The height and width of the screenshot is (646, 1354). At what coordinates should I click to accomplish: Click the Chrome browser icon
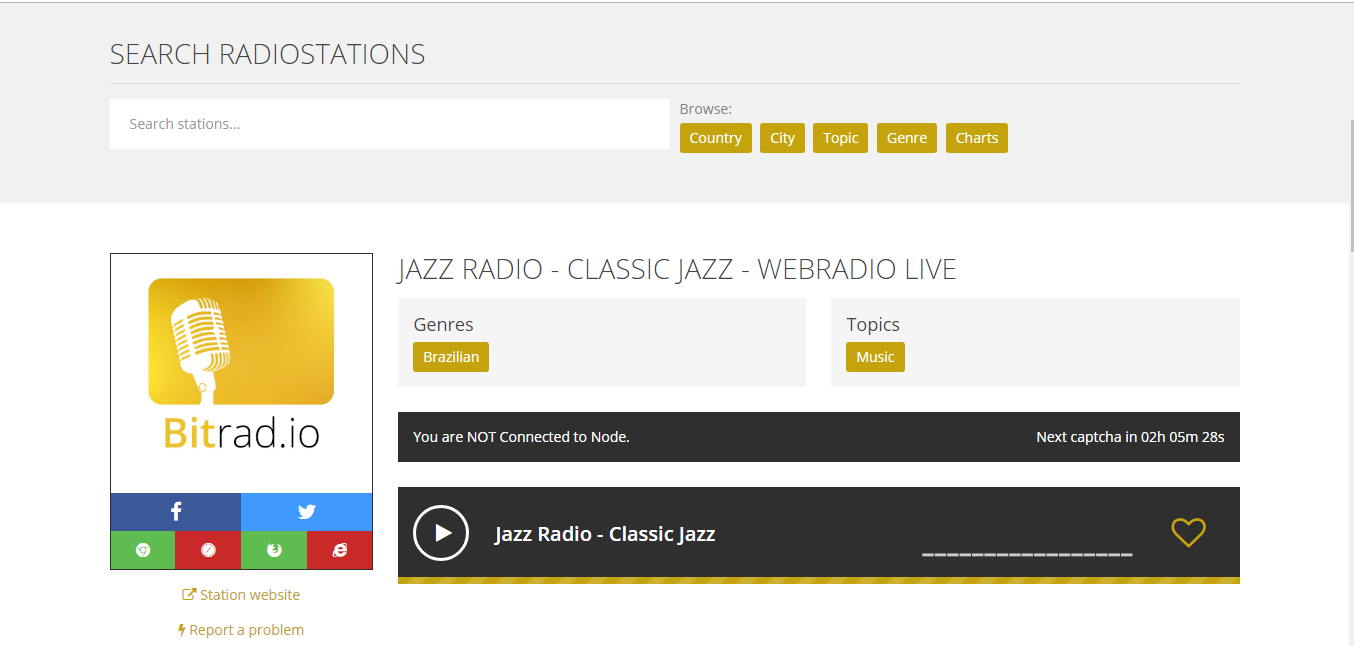pyautogui.click(x=143, y=550)
